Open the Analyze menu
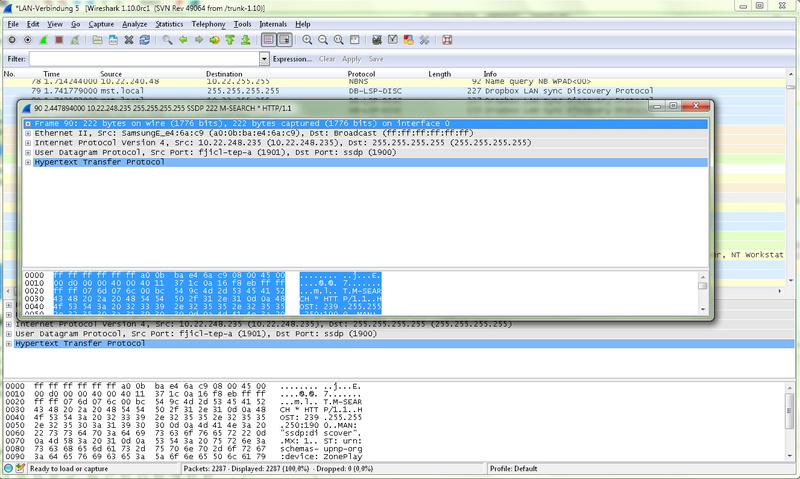800x479 pixels. click(134, 24)
